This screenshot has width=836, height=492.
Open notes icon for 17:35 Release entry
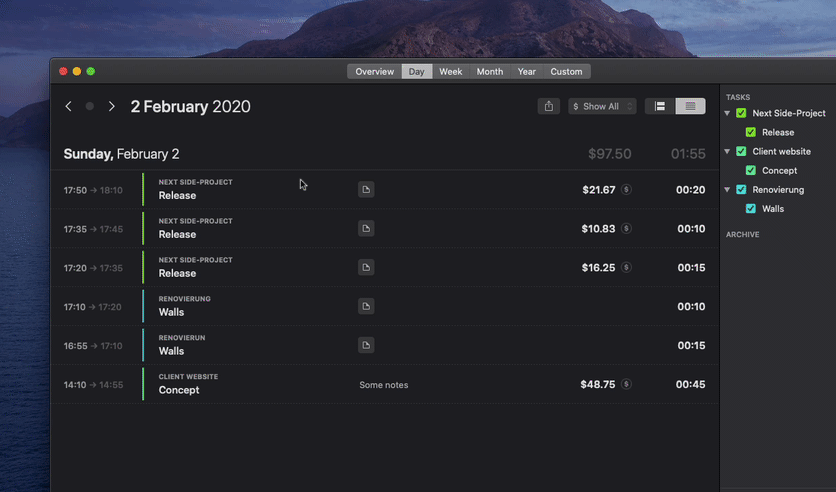(x=366, y=228)
